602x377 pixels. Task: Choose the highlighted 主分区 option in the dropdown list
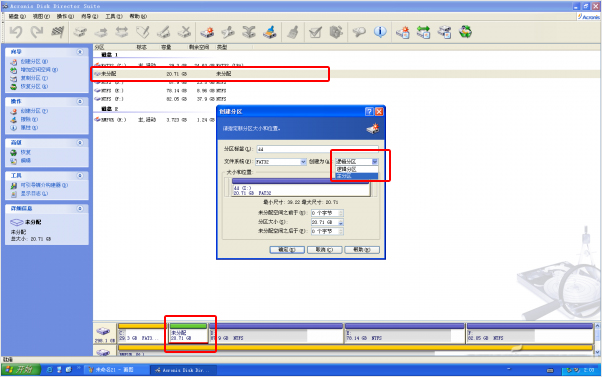click(x=357, y=176)
